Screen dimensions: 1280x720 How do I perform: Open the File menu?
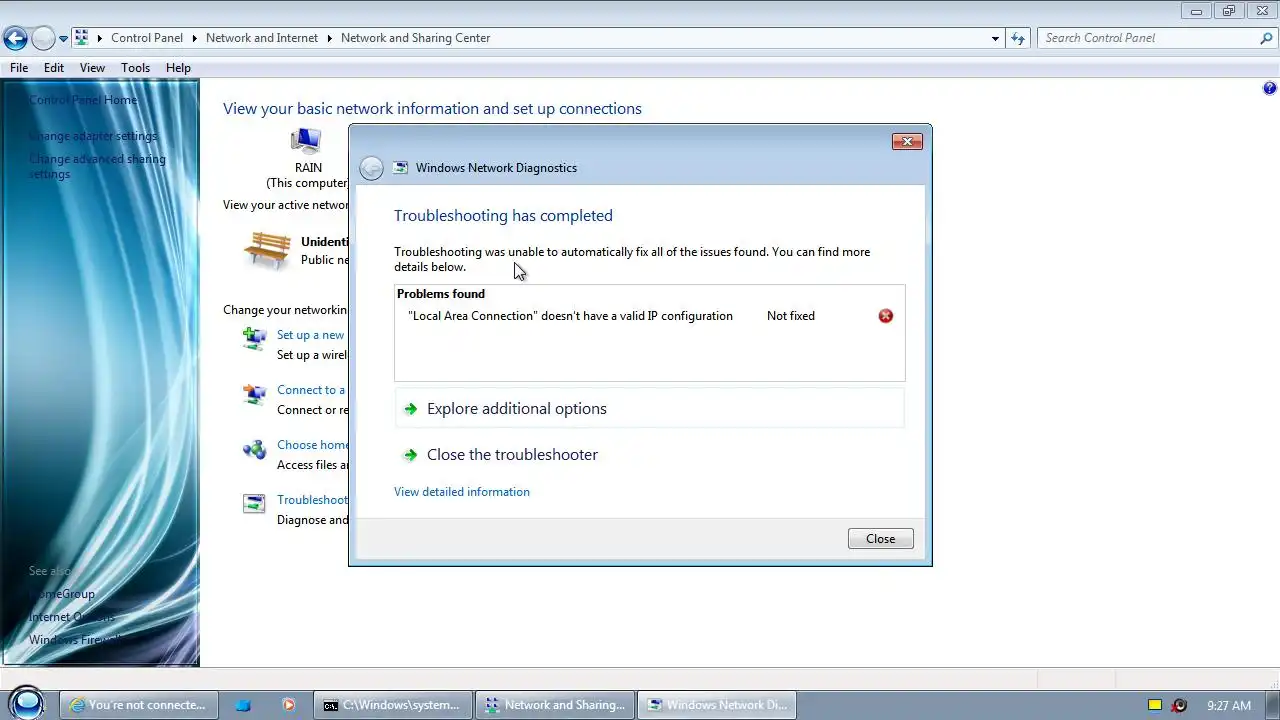pyautogui.click(x=19, y=68)
